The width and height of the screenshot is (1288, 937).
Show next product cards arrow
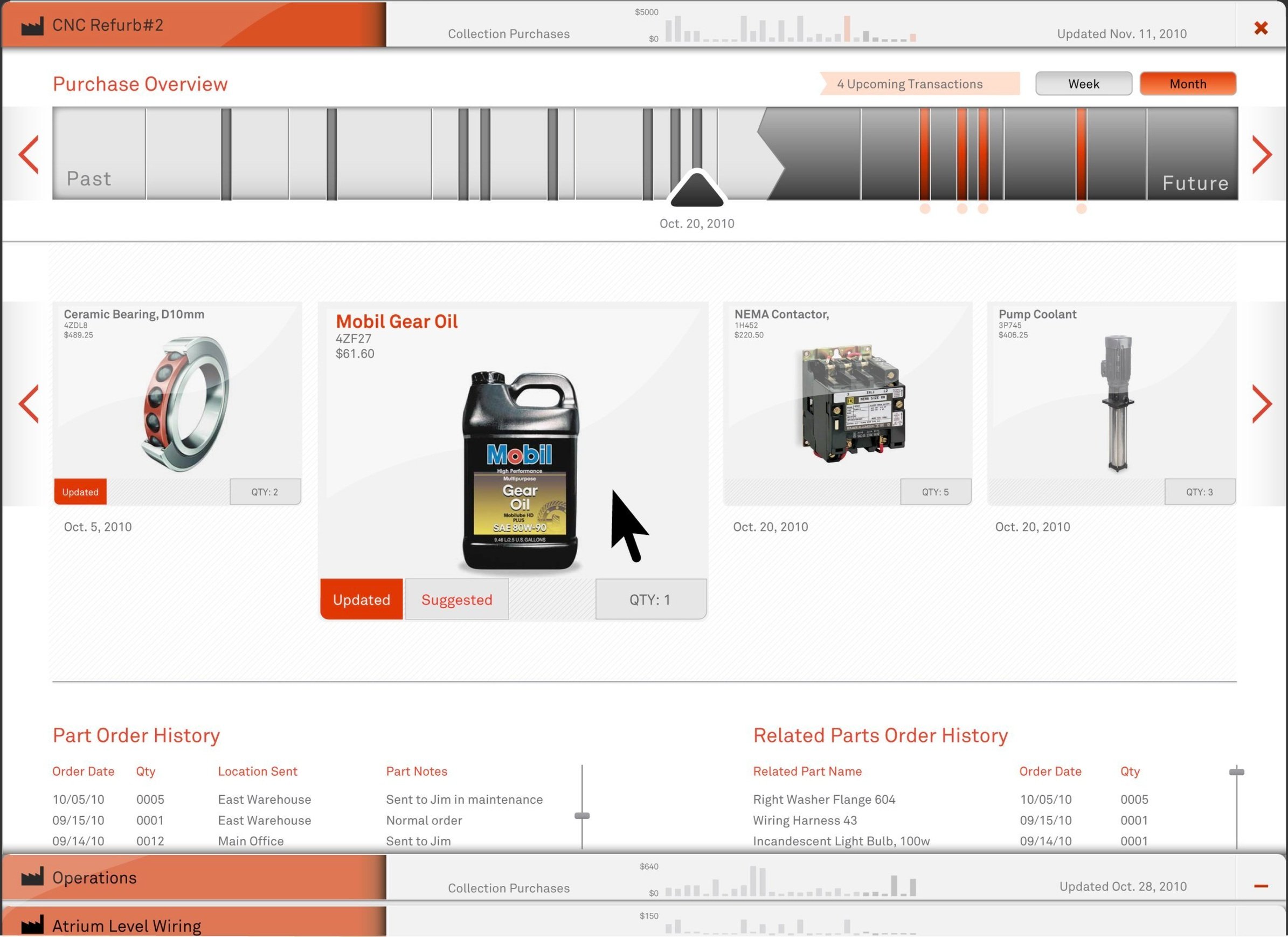[x=1262, y=403]
